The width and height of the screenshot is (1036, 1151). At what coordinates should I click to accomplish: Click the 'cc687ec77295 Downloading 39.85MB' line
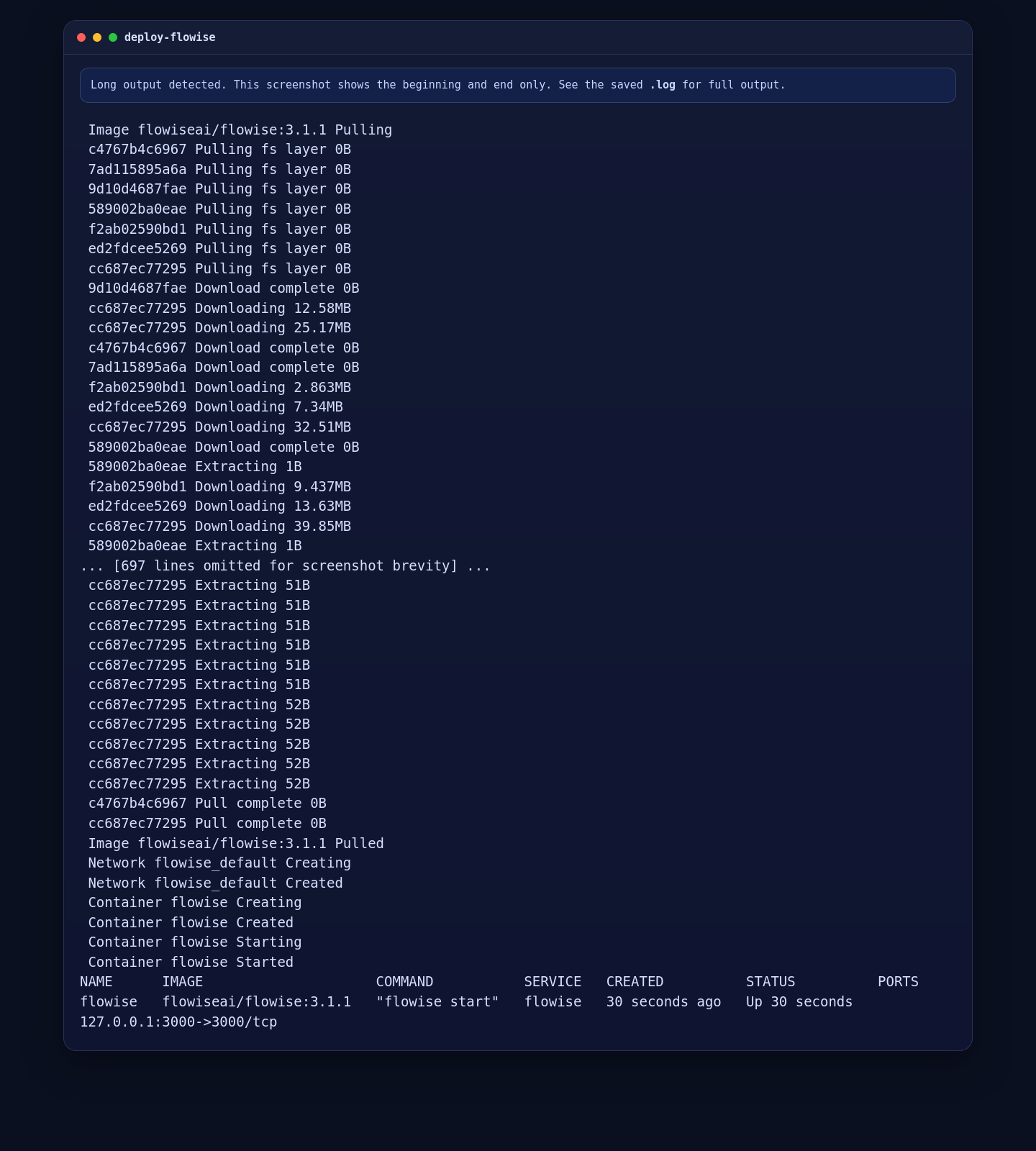tap(219, 527)
